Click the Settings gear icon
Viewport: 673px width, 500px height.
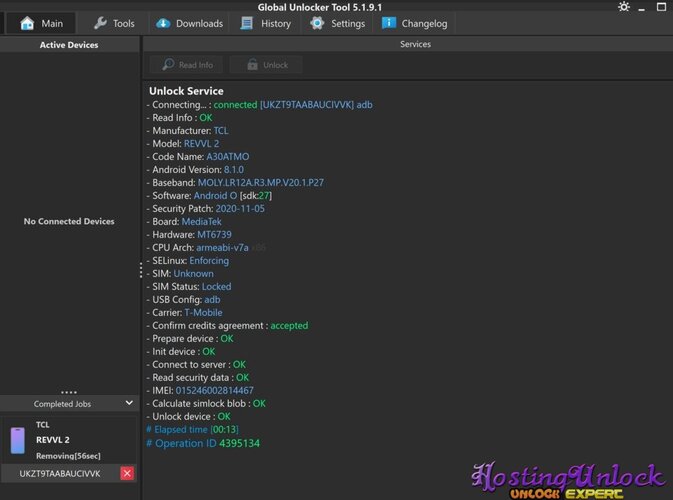317,23
